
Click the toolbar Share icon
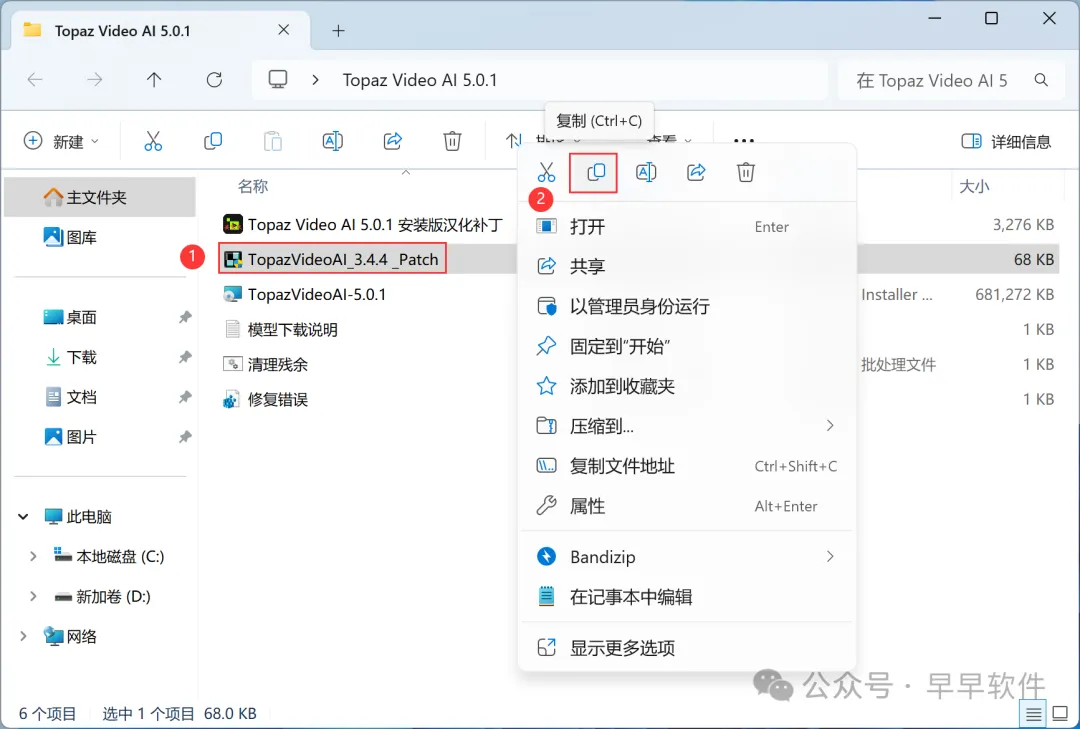click(393, 141)
